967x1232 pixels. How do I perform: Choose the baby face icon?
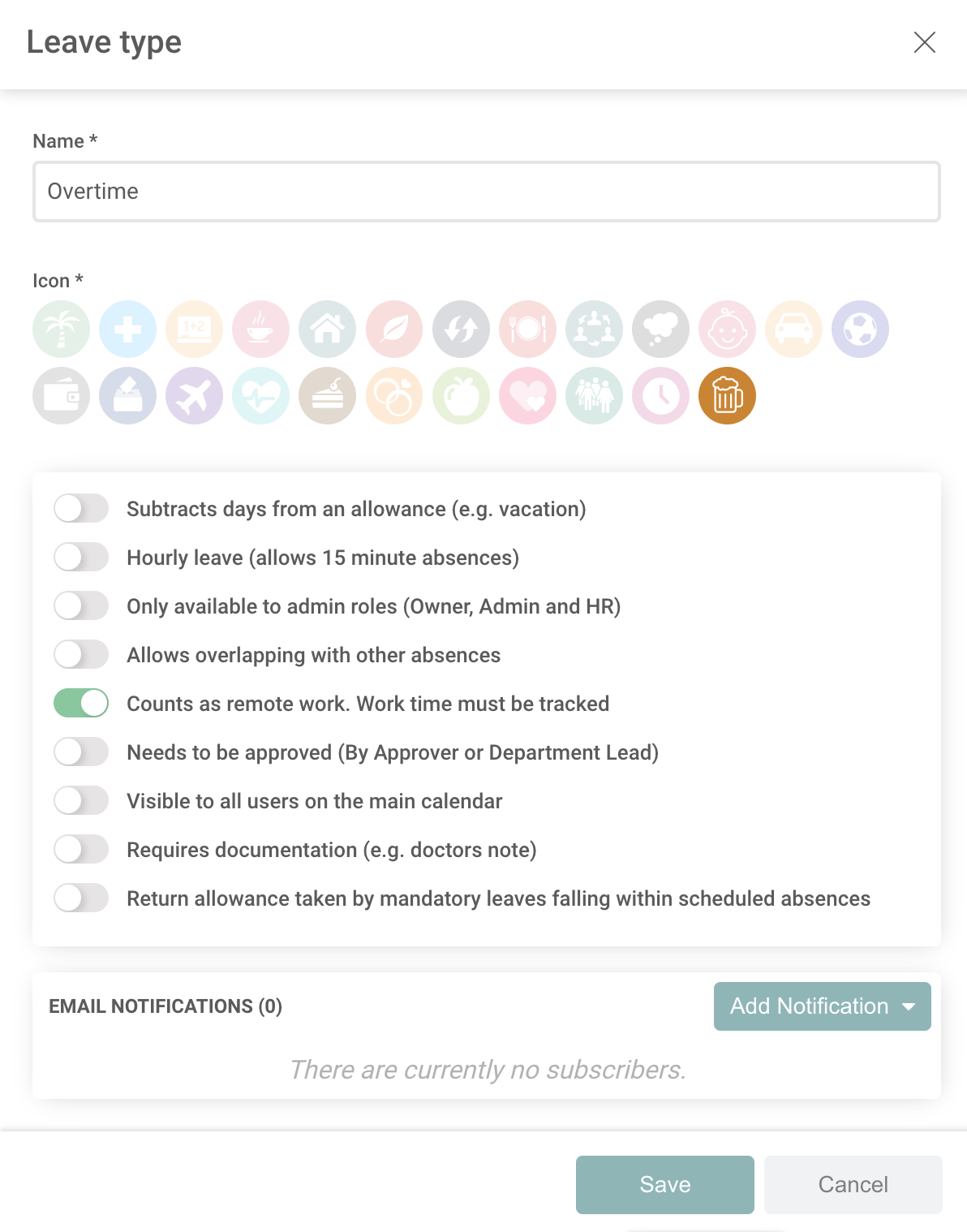point(728,330)
